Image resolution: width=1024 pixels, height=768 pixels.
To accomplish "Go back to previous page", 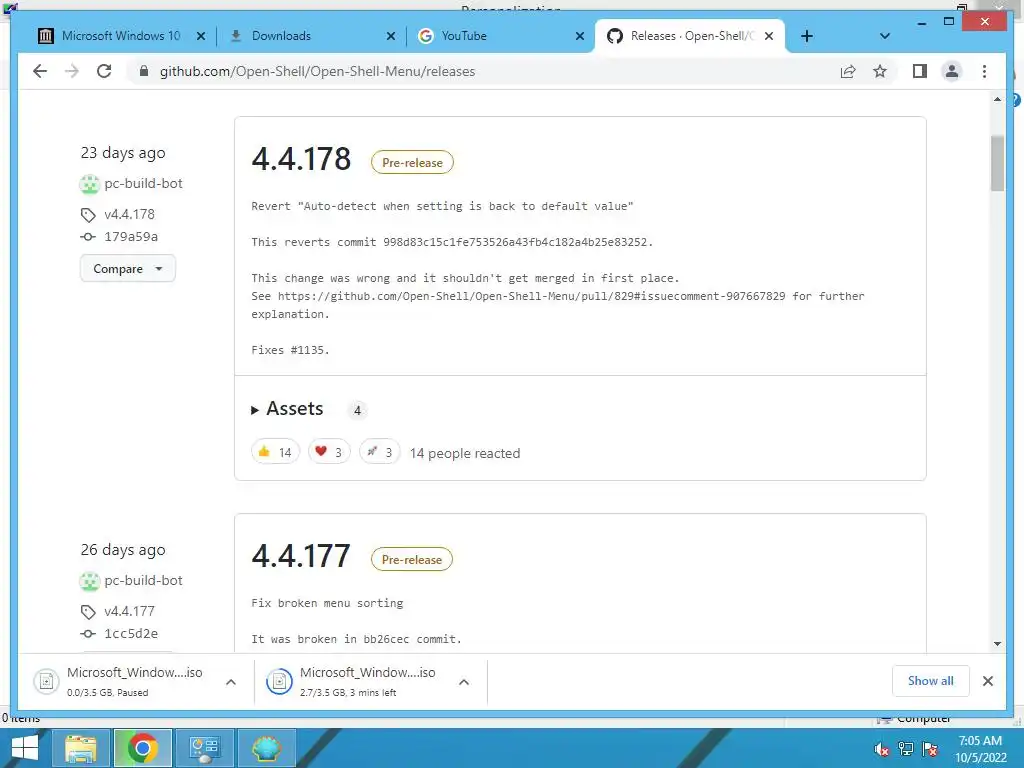I will tap(40, 71).
